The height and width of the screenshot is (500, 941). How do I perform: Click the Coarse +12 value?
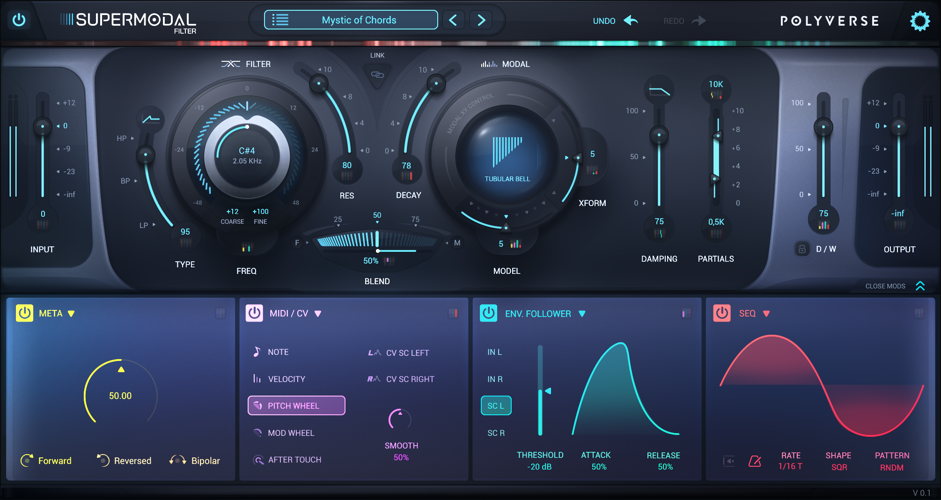tap(232, 212)
